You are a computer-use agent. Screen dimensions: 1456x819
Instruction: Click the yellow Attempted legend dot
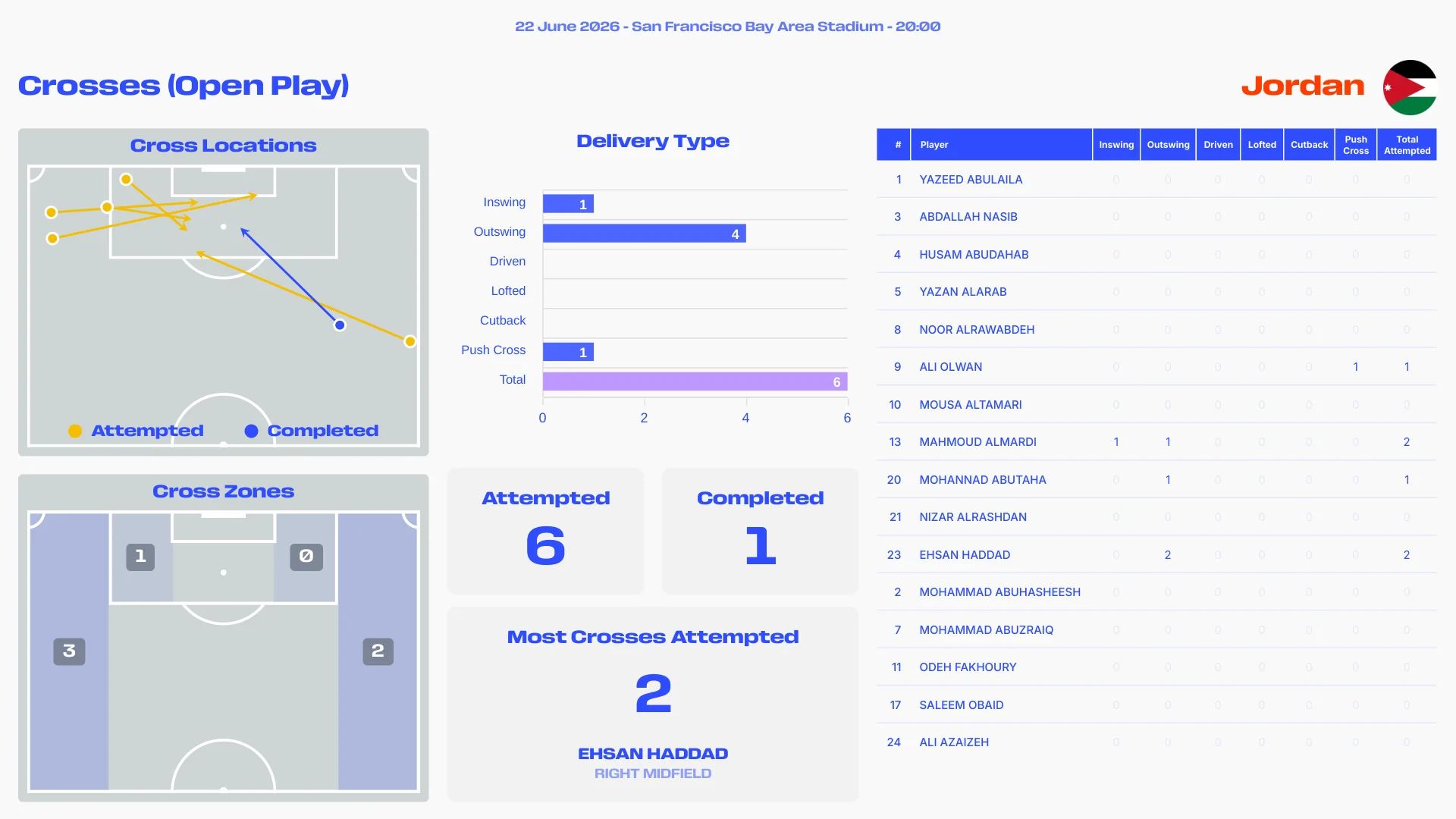tap(75, 431)
